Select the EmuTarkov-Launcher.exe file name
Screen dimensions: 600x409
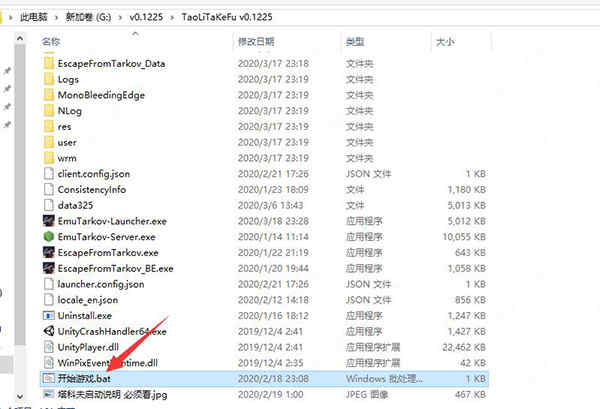pyautogui.click(x=112, y=221)
